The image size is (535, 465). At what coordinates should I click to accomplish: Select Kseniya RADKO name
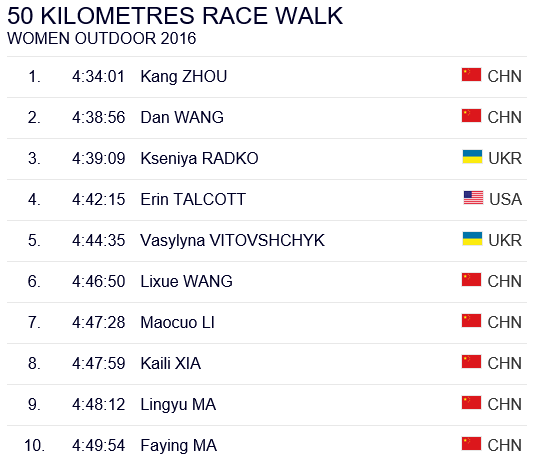click(199, 158)
